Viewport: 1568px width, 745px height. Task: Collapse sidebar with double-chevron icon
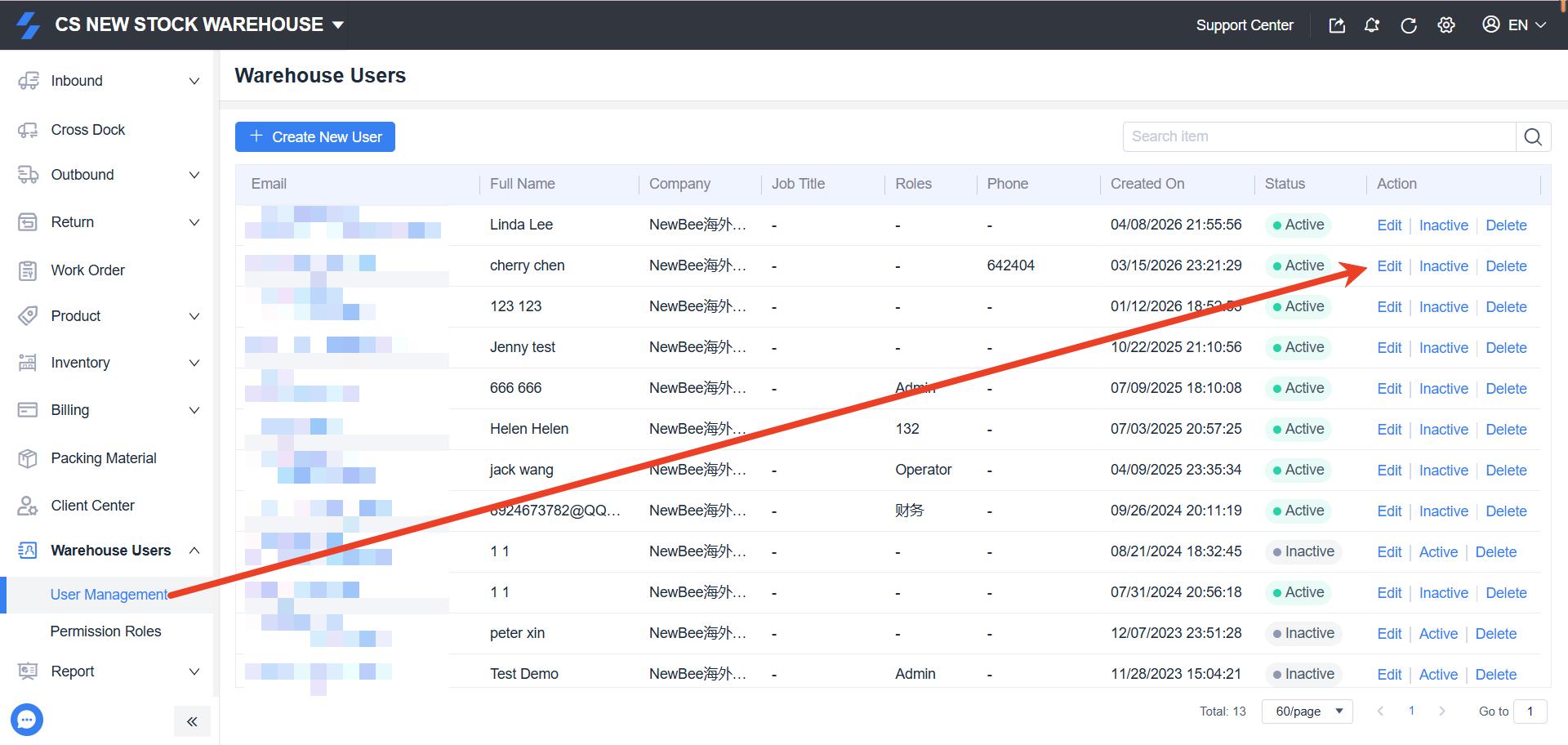point(192,721)
